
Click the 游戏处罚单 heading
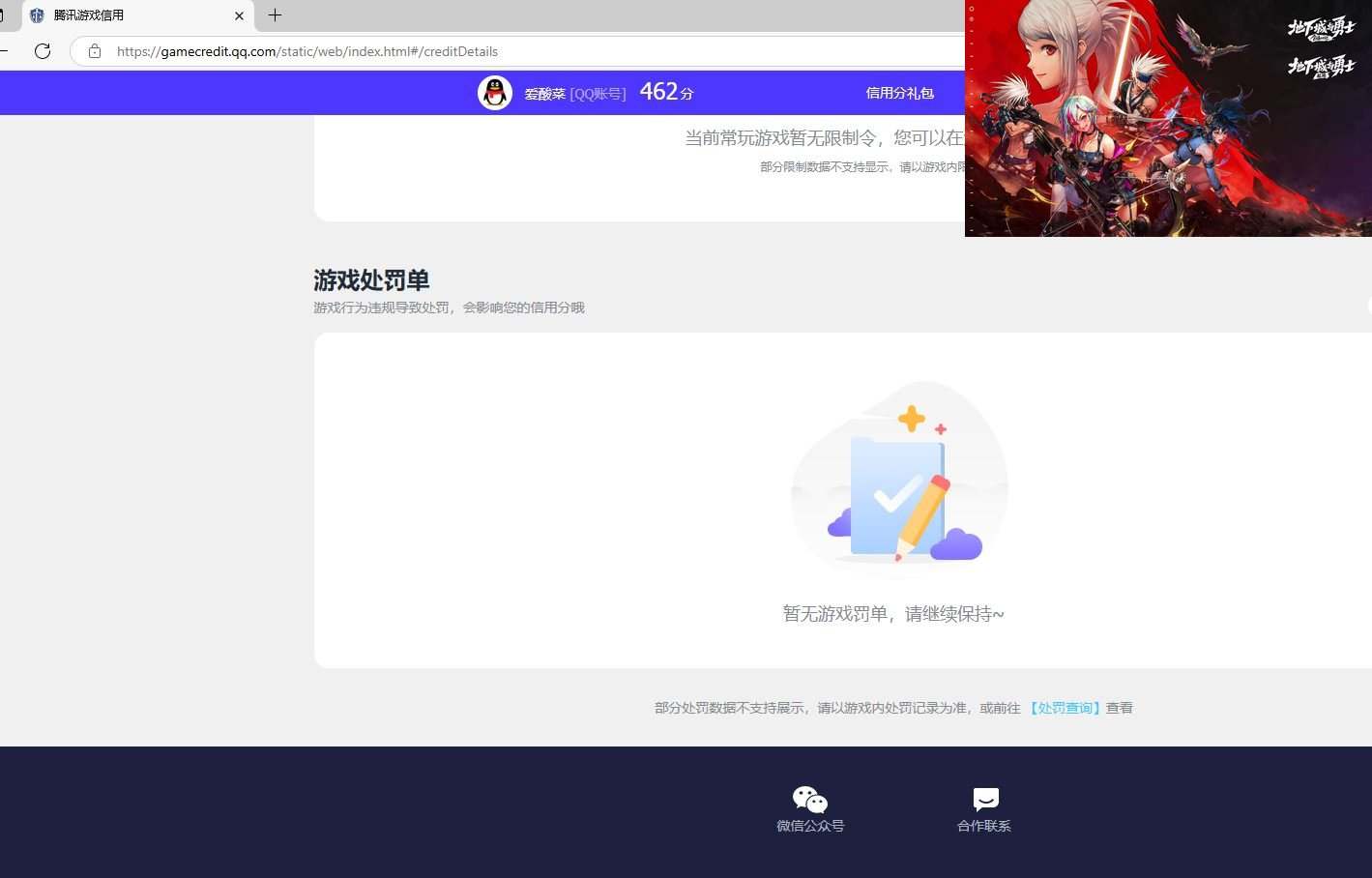click(x=371, y=280)
